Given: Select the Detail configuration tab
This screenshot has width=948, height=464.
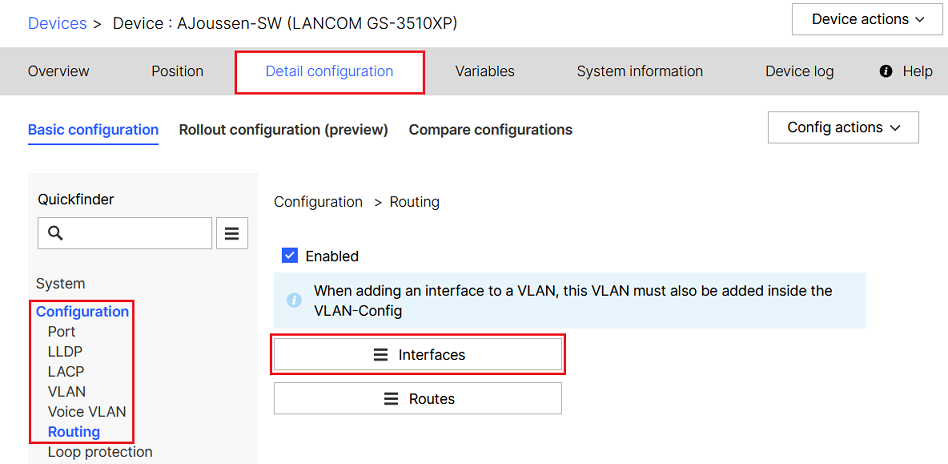Looking at the screenshot, I should tap(329, 72).
